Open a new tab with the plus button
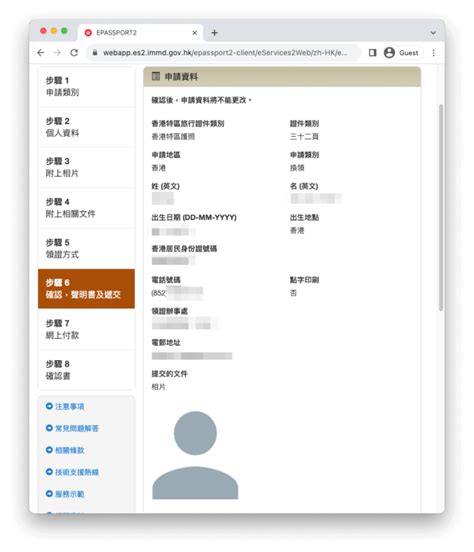This screenshot has height=552, width=474. pos(214,33)
